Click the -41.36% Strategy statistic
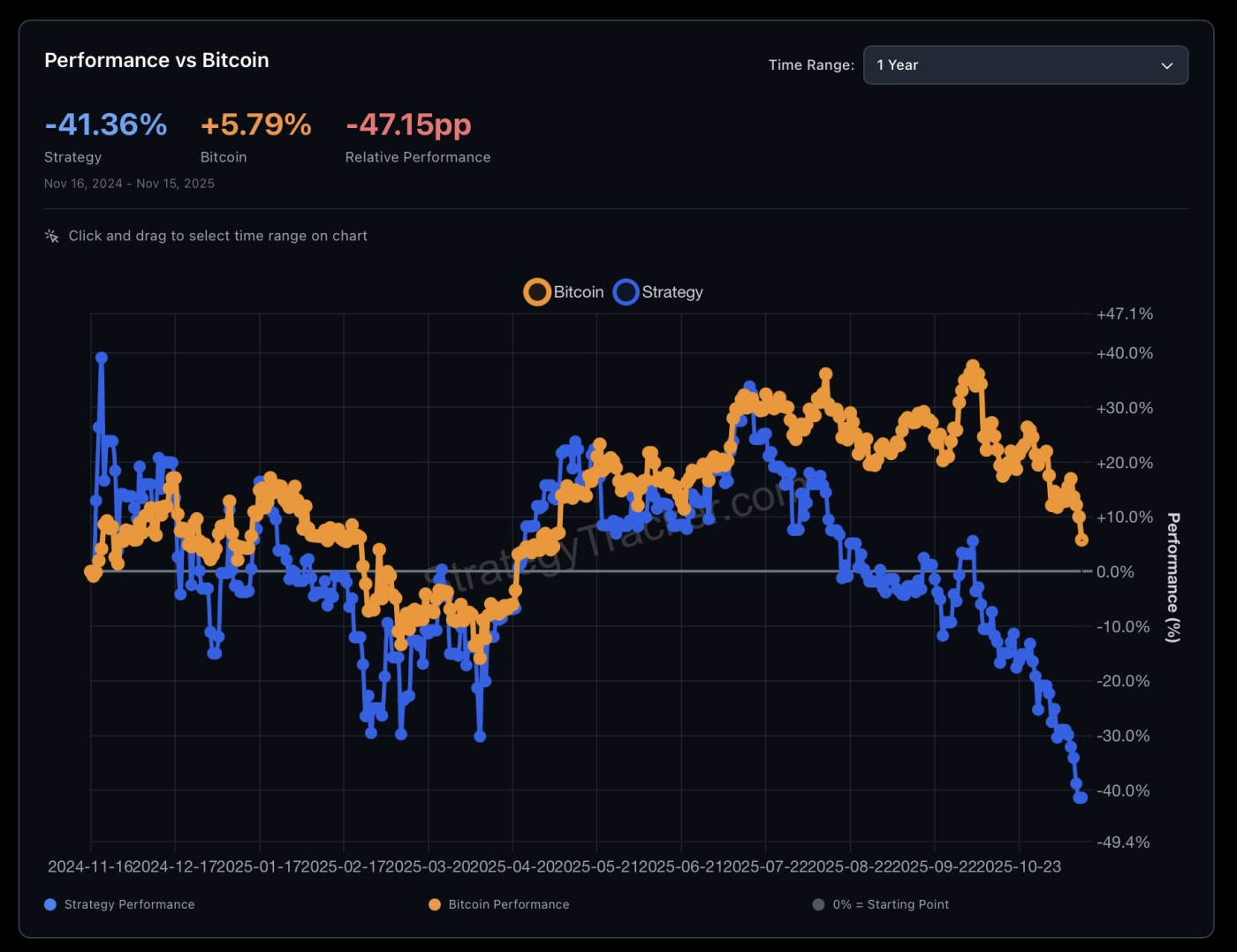 coord(105,125)
